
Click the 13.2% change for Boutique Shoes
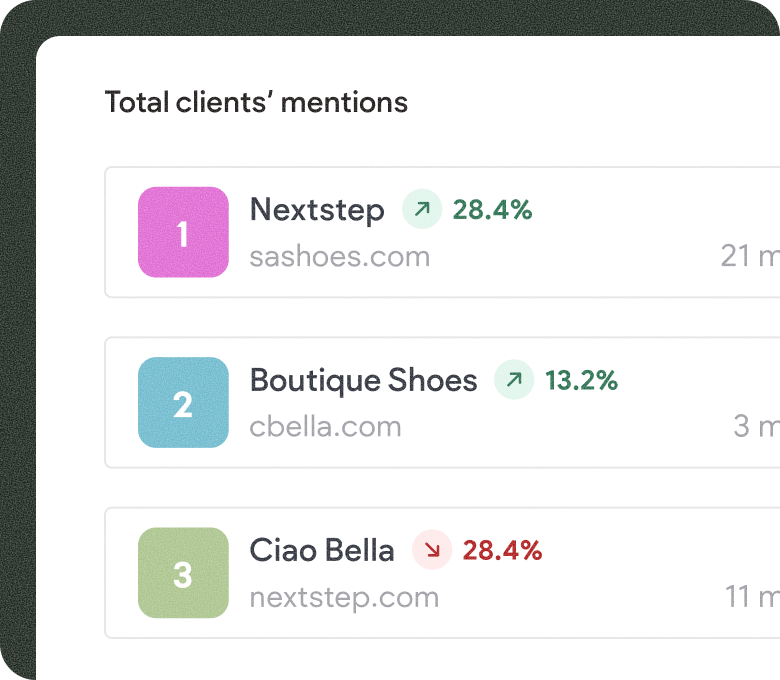coord(581,380)
